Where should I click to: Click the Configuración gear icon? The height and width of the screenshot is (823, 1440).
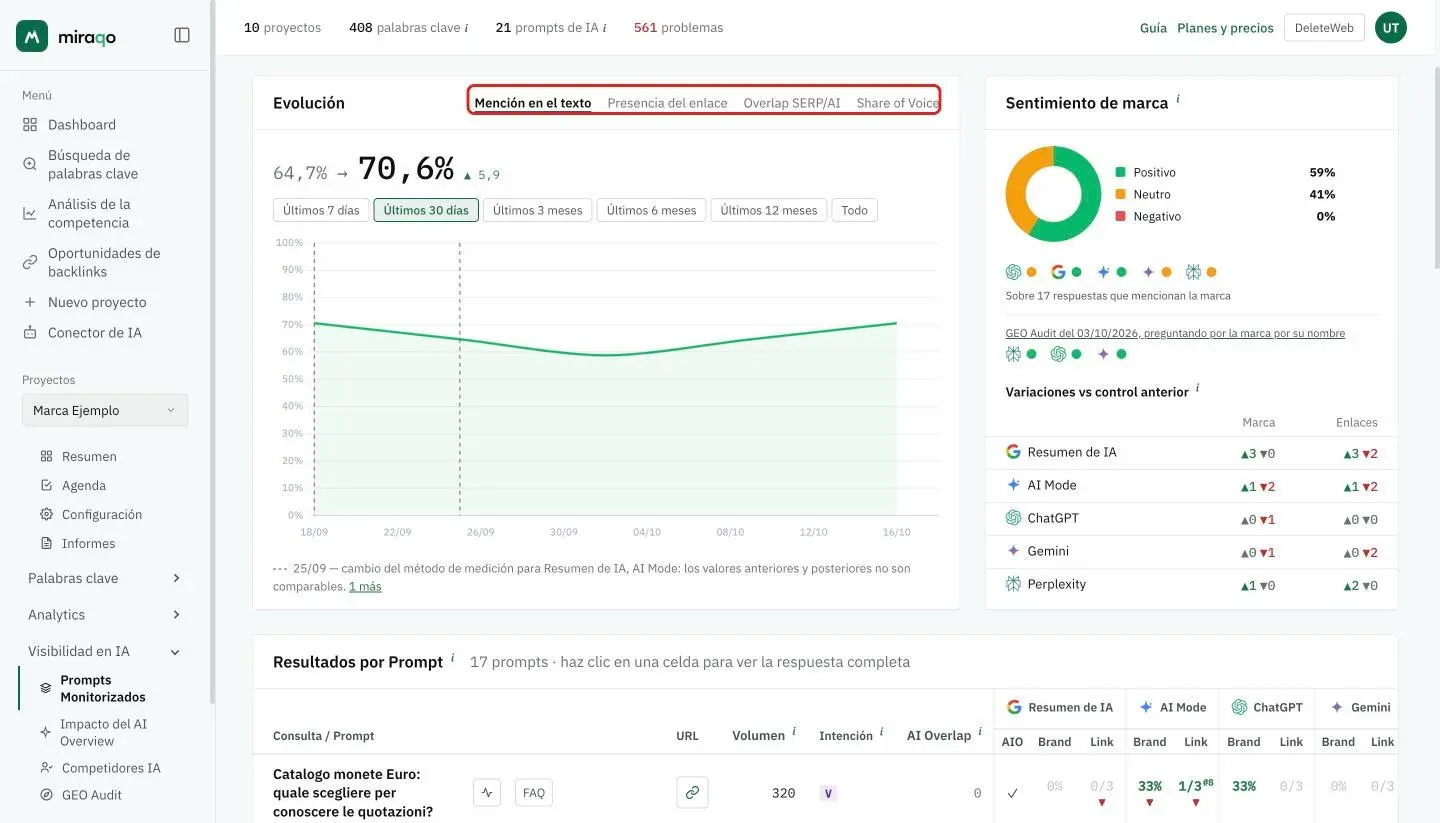coord(46,514)
